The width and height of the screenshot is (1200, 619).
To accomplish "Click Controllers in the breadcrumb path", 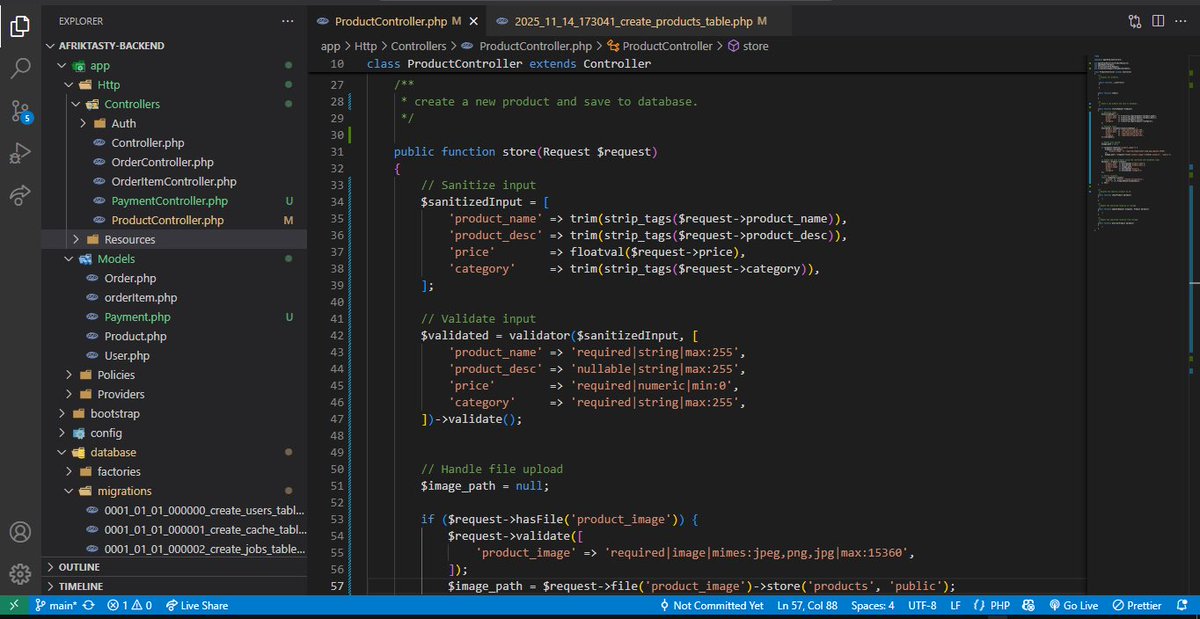I will [419, 46].
